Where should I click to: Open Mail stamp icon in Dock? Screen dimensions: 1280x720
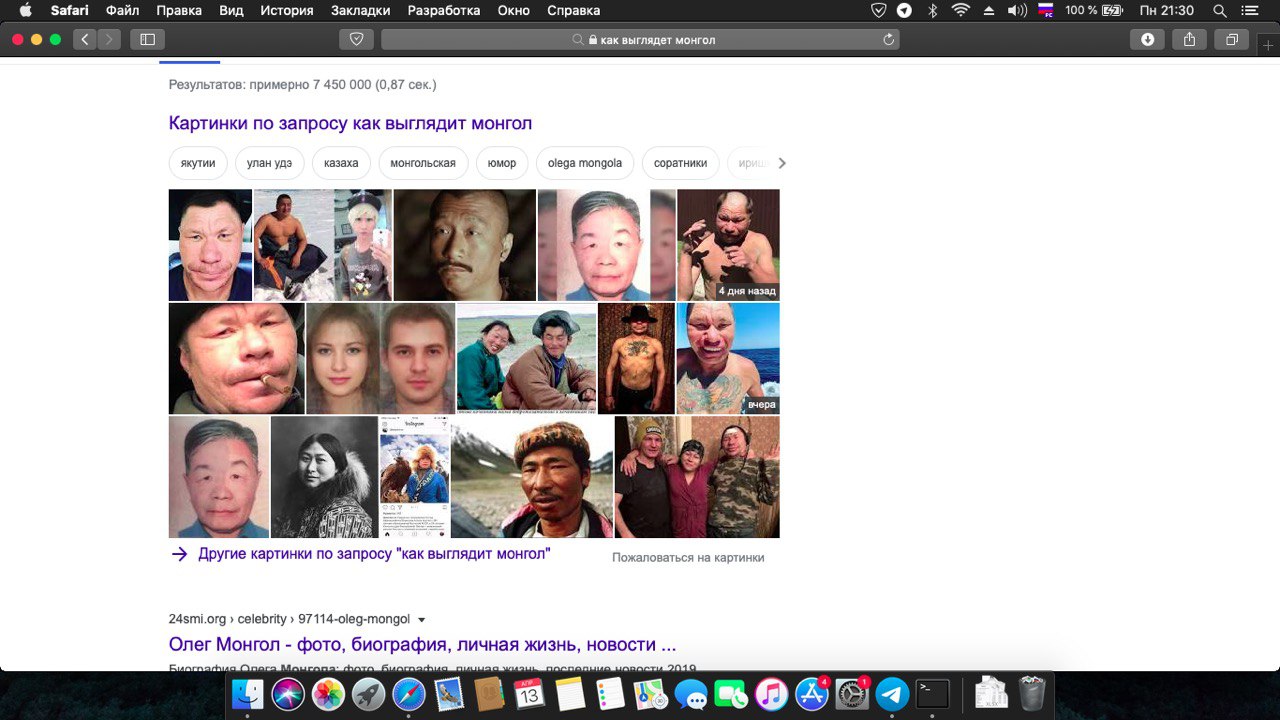pyautogui.click(x=449, y=693)
